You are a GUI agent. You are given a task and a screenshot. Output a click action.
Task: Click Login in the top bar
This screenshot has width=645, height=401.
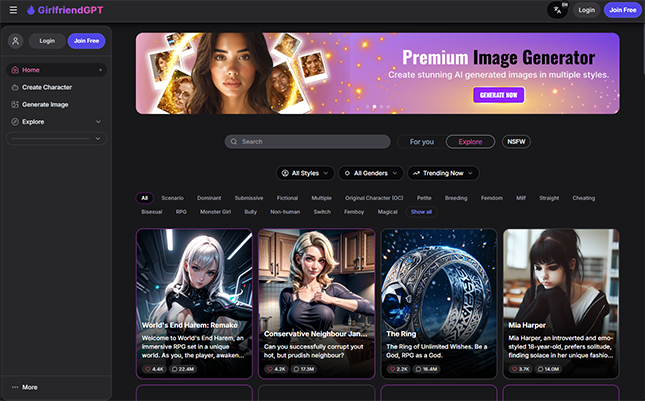(587, 10)
